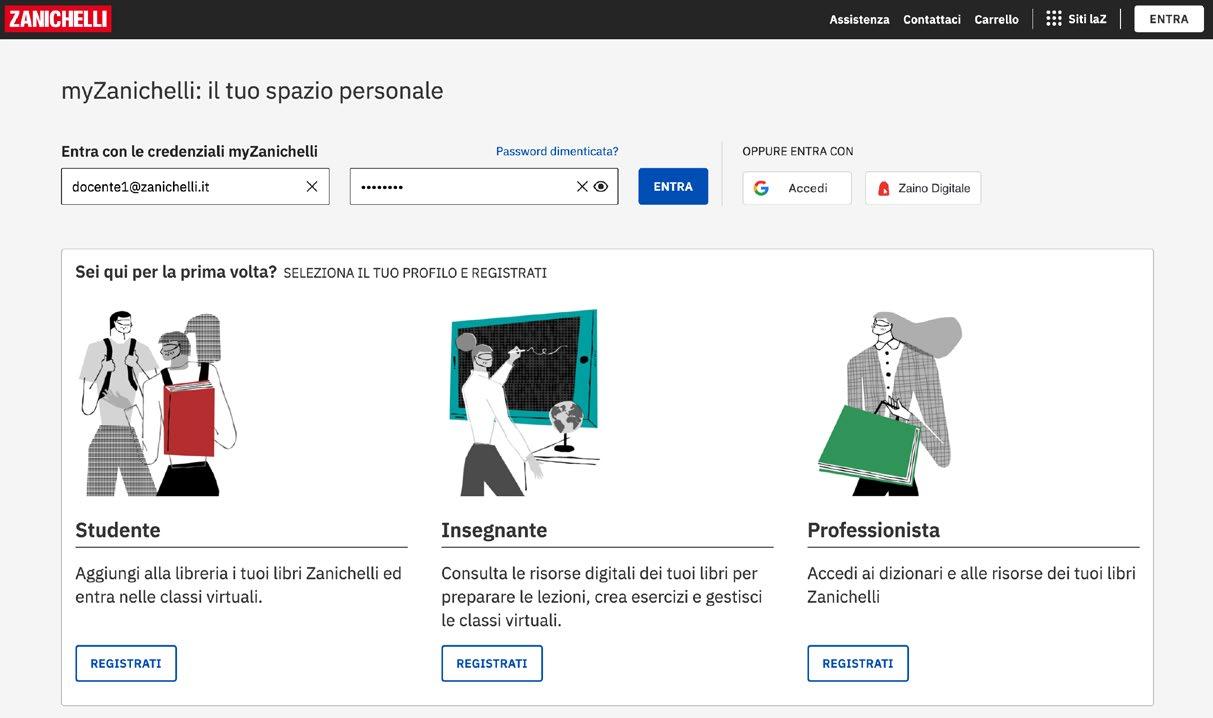Click text 'Consulta le risorse digitali dei tuoi libri'

[587, 574]
